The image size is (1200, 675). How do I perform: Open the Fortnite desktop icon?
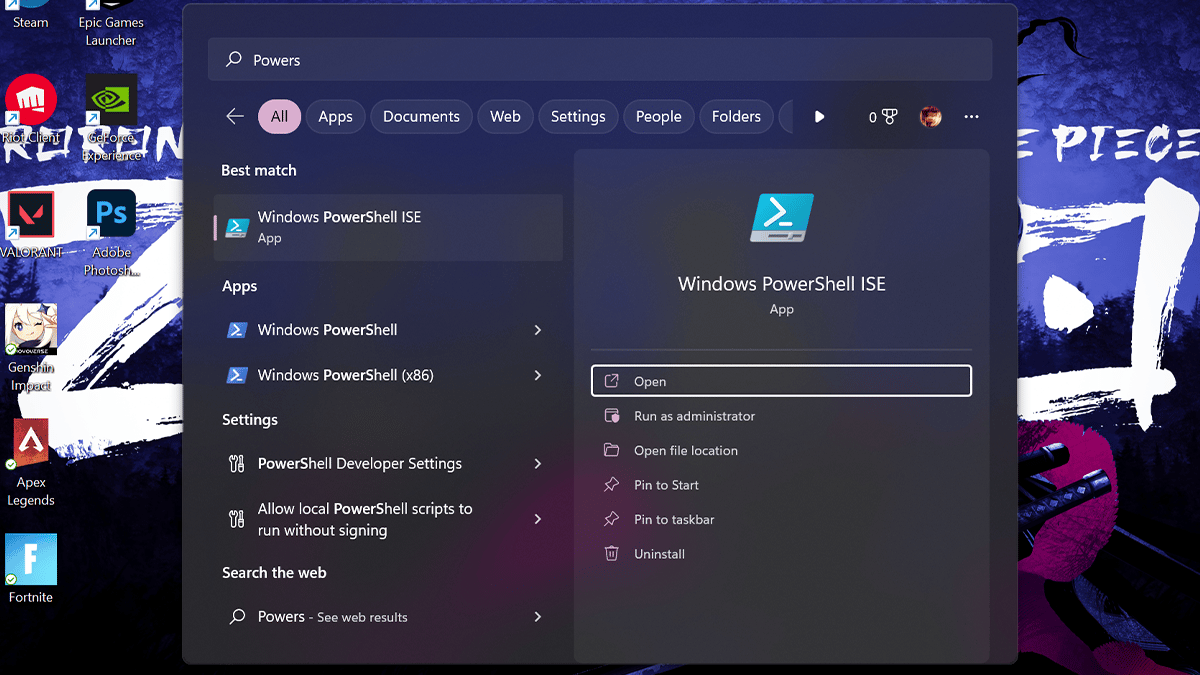click(31, 560)
